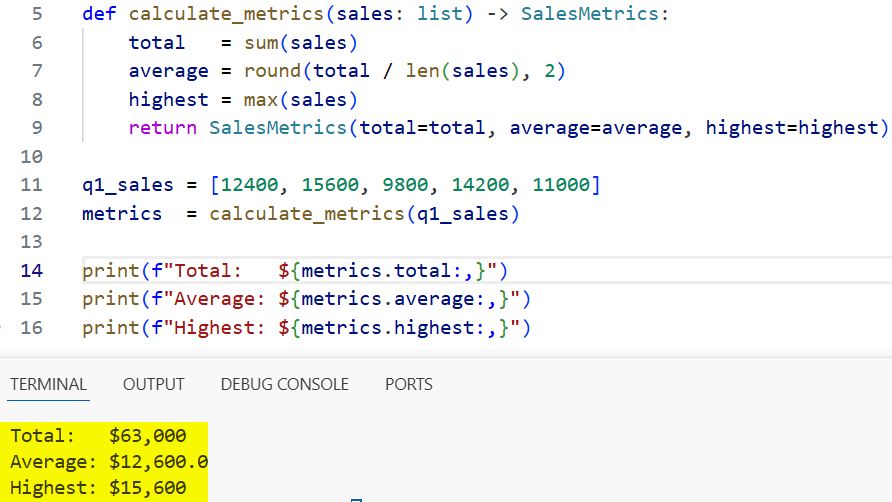
Task: Click the value 15600 in q1_sales list
Action: pyautogui.click(x=331, y=185)
